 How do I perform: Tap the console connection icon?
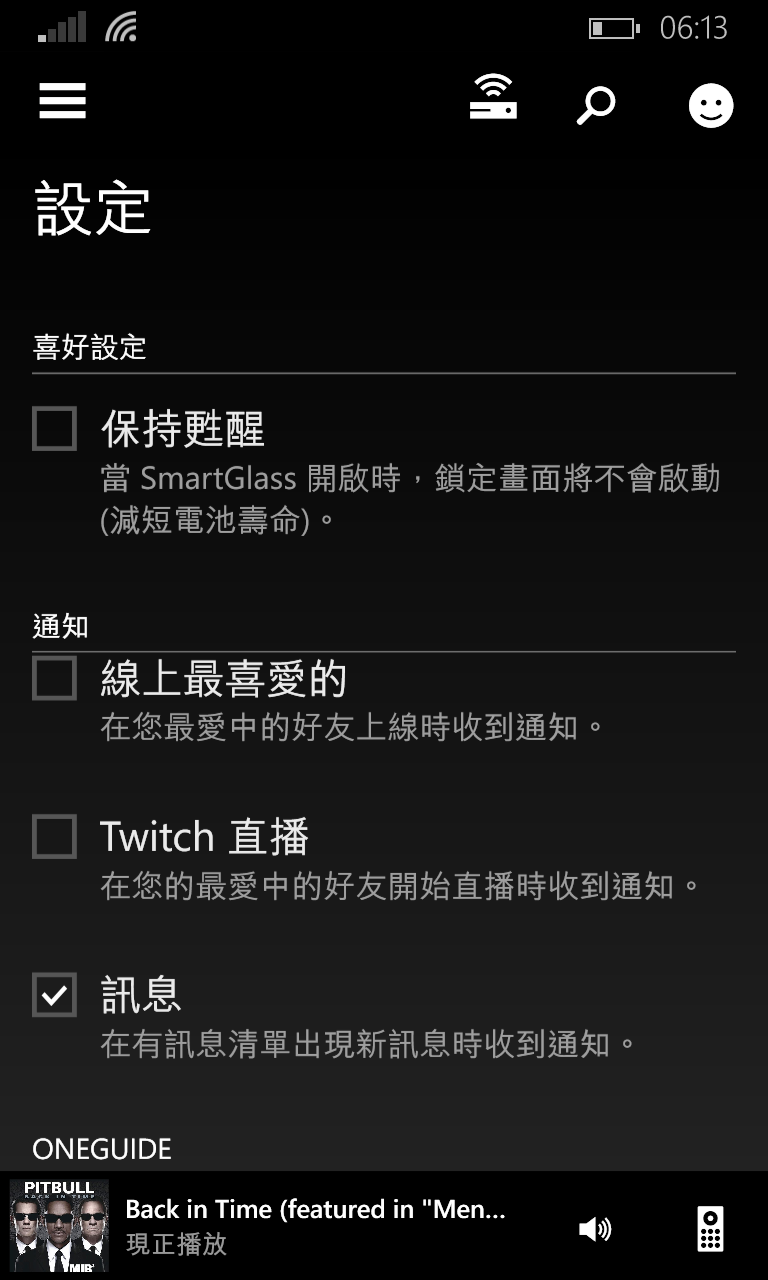[493, 99]
